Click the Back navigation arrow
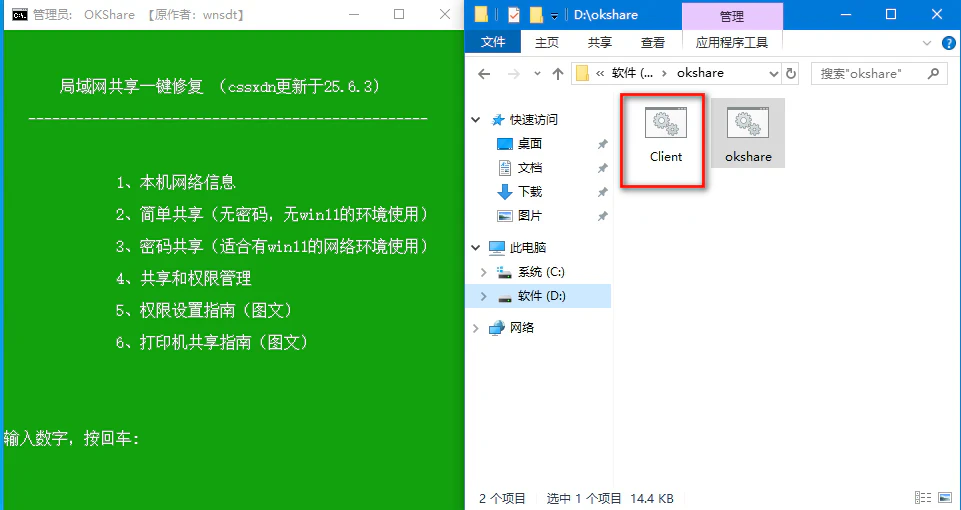 click(484, 74)
